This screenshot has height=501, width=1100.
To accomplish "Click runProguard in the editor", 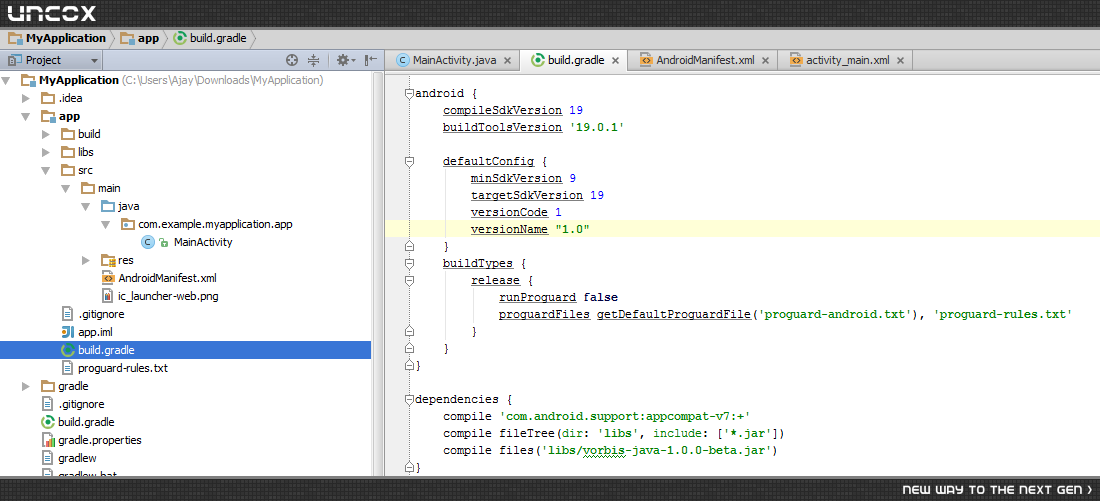I will (537, 298).
